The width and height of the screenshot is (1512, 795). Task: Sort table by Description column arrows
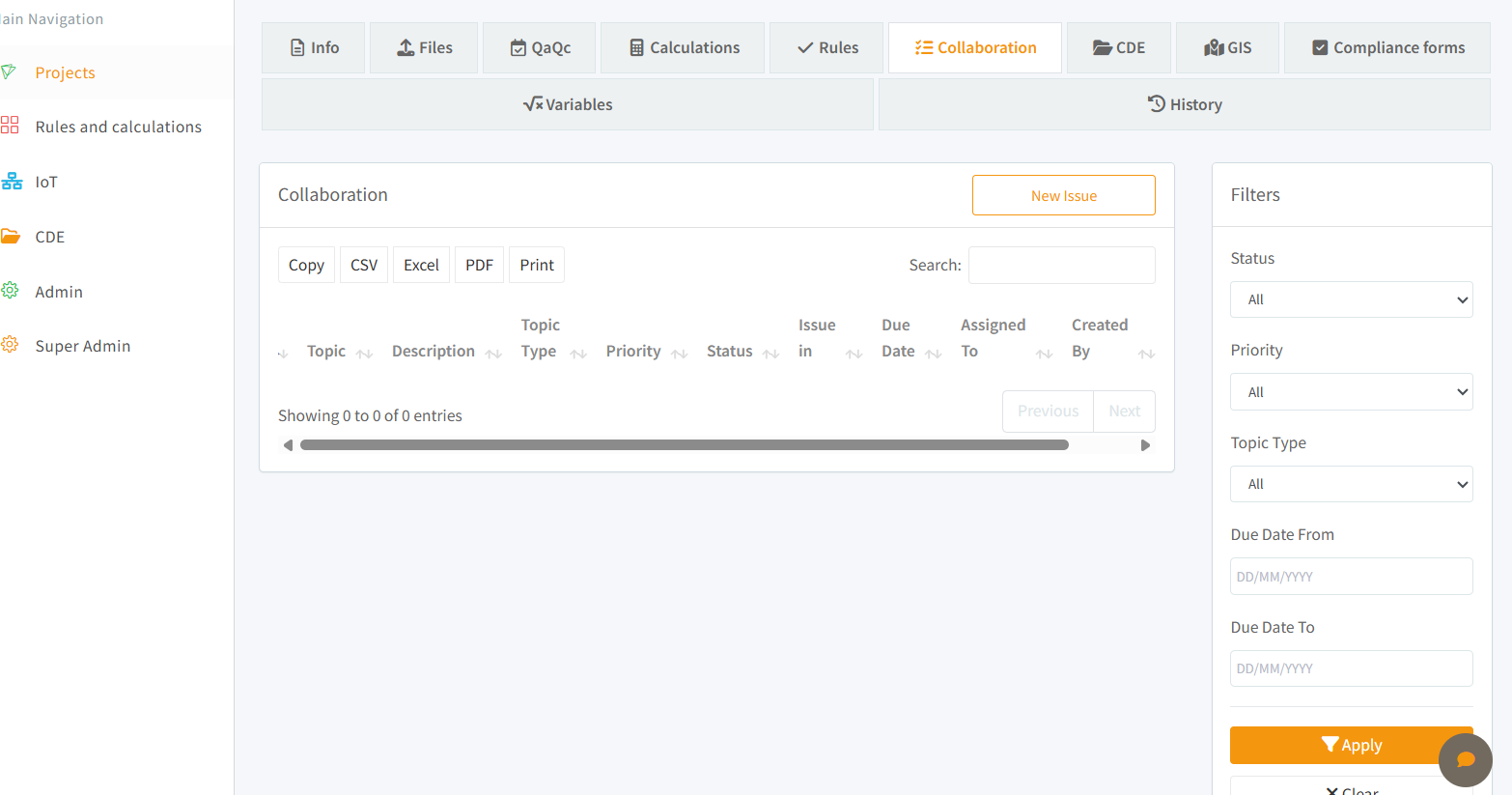[493, 354]
